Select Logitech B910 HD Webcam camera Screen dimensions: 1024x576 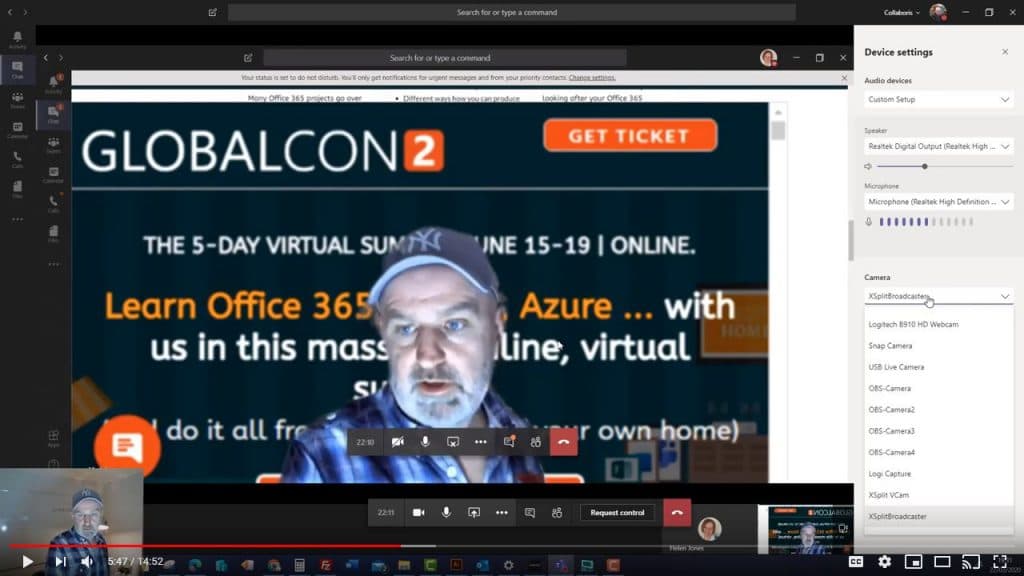938,325
